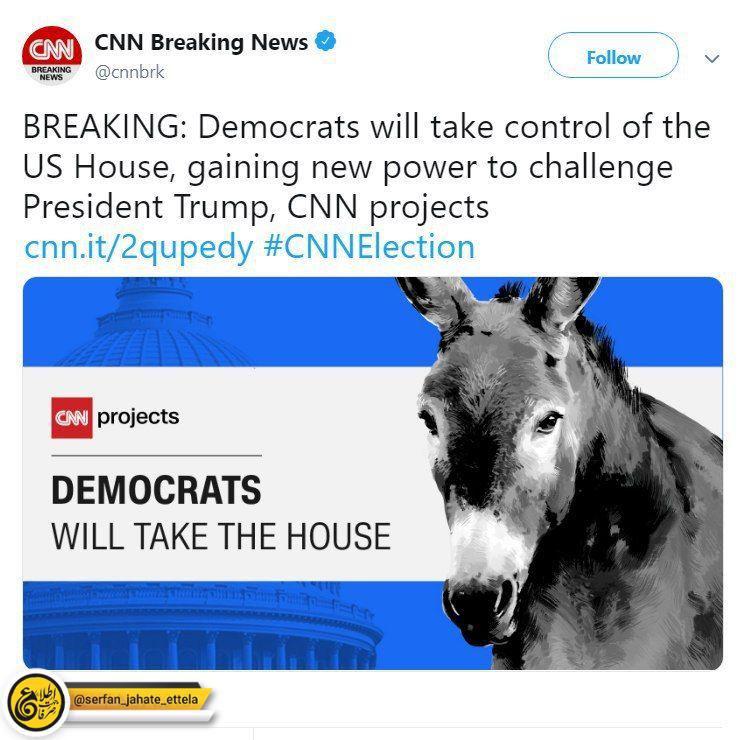Follow the CNN Breaking News account
The width and height of the screenshot is (749, 740).
pyautogui.click(x=613, y=55)
